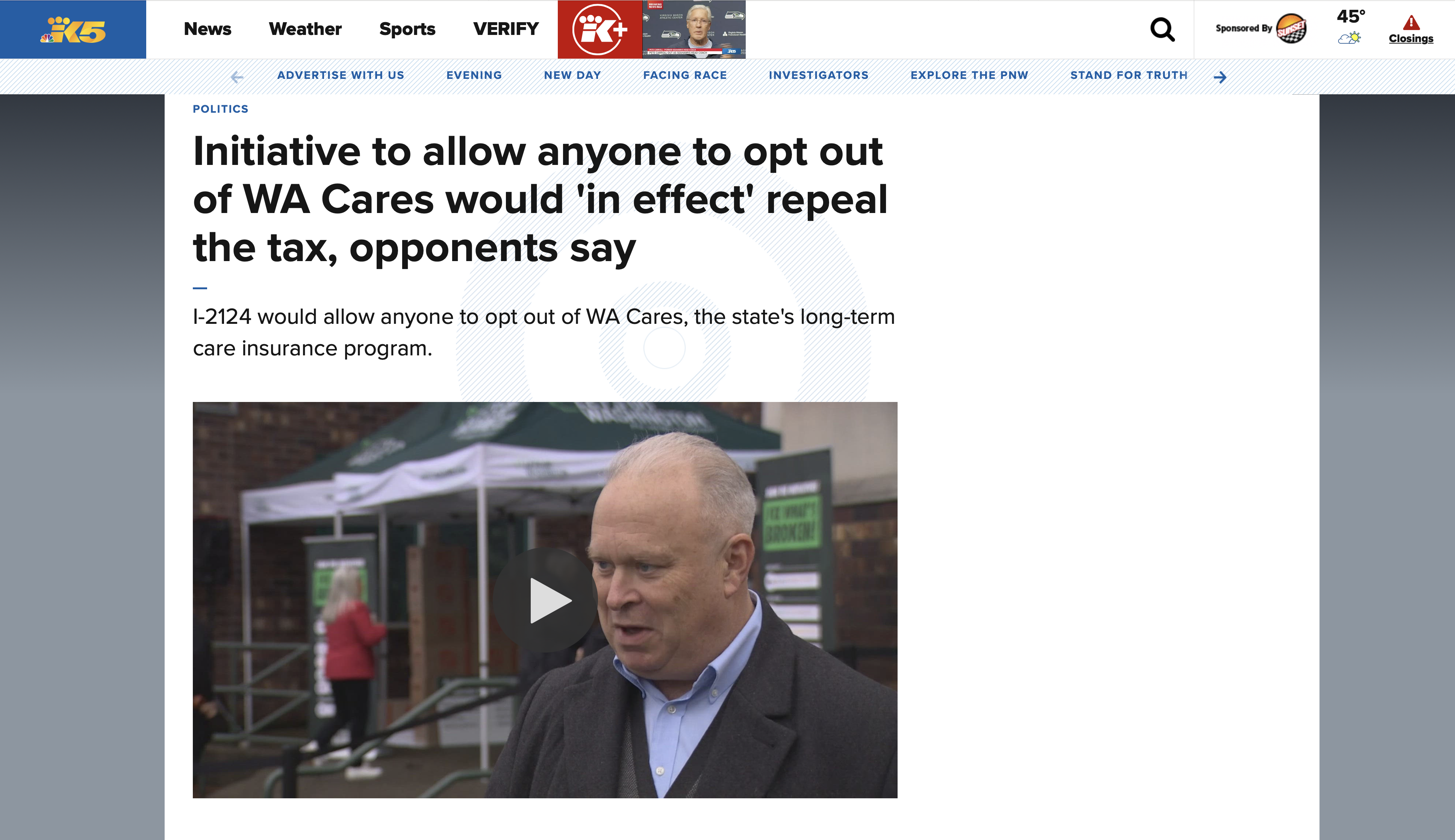Click the red Closings alert icon
Screen dimensions: 1455x840
click(1411, 23)
